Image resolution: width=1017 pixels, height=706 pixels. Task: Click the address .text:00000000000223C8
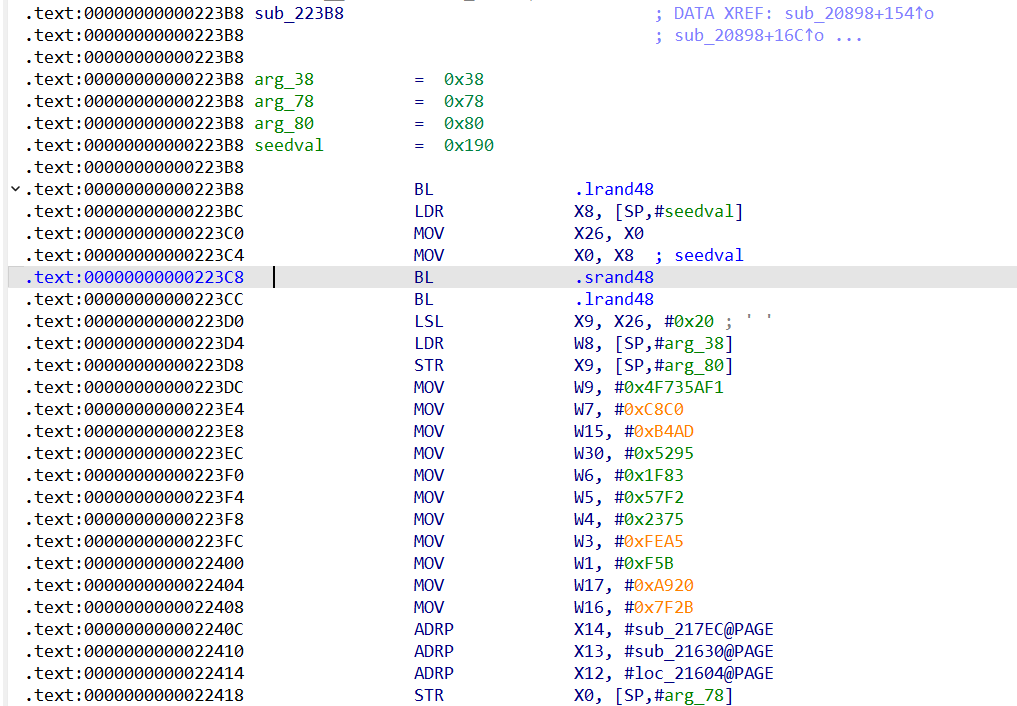[134, 277]
